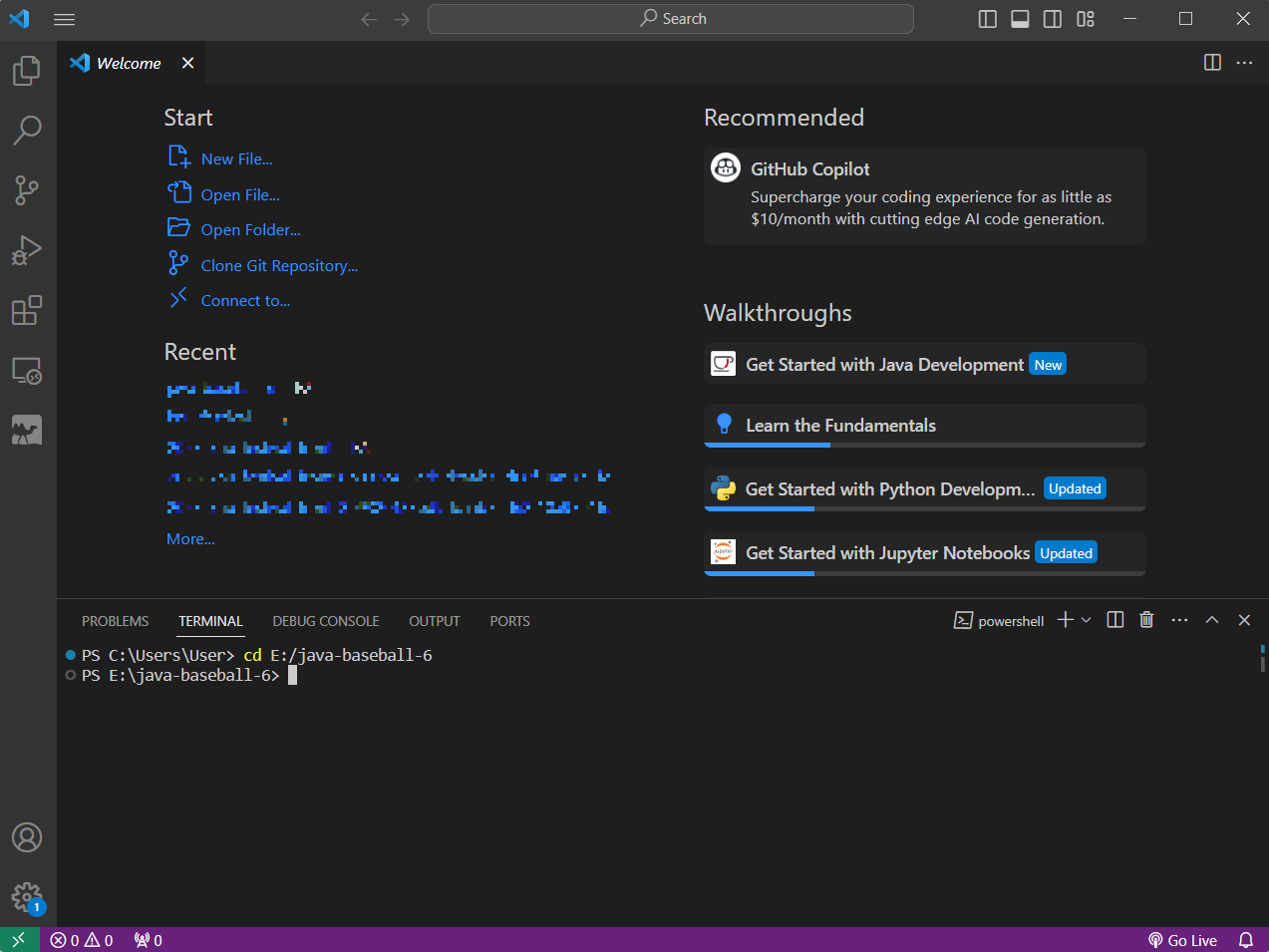Open the Source Control view

[x=27, y=189]
